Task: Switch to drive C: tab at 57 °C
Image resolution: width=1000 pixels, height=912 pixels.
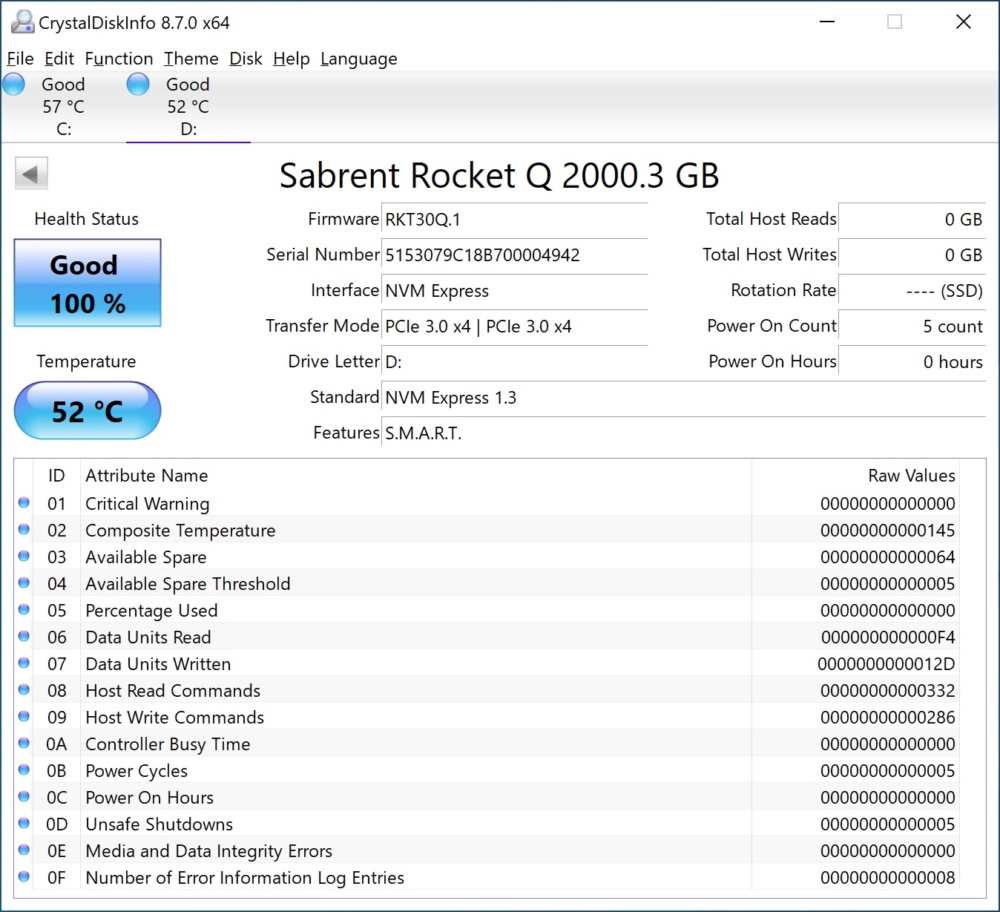Action: [62, 107]
